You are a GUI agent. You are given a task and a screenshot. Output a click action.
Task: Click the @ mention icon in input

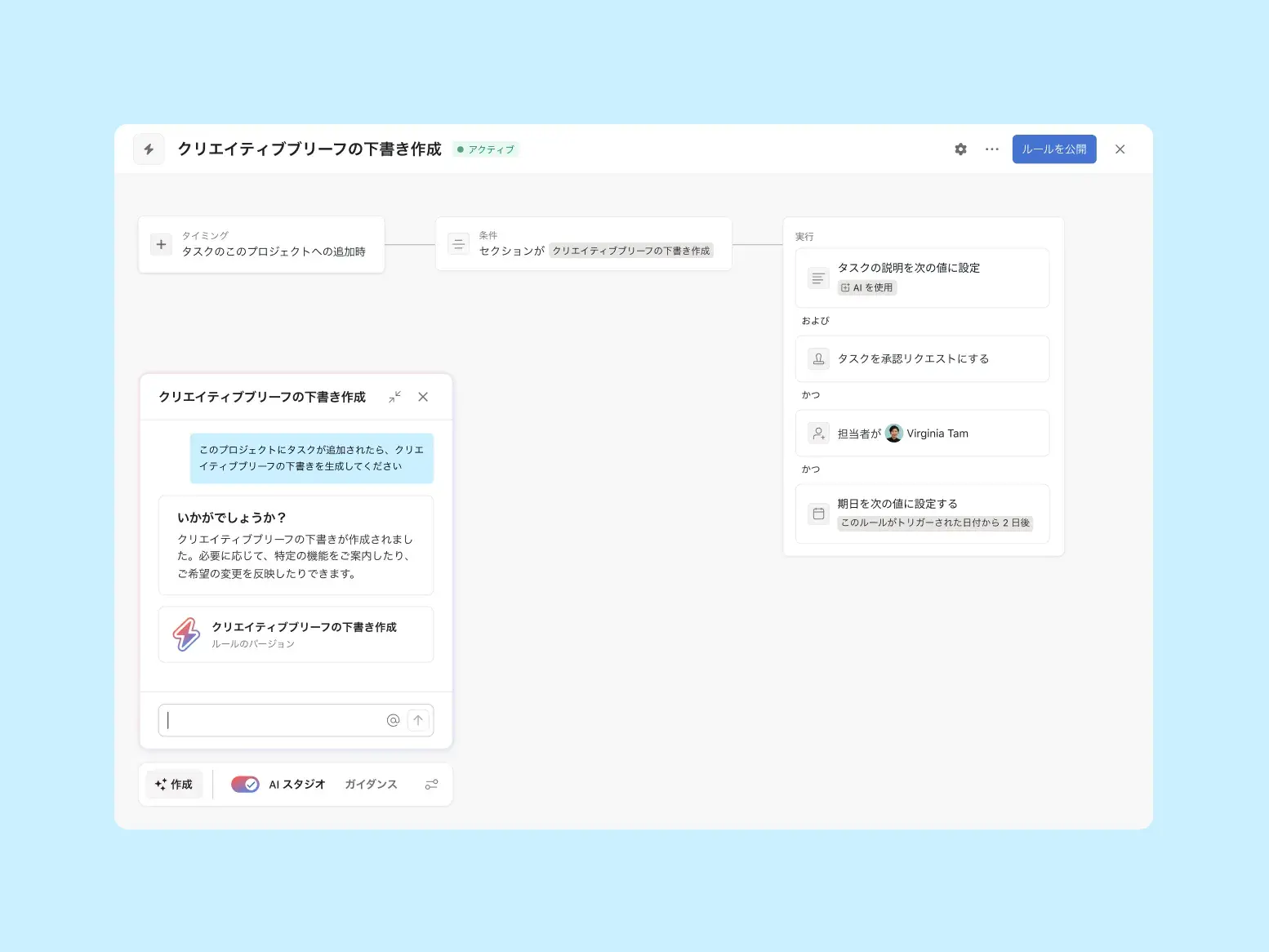click(393, 720)
